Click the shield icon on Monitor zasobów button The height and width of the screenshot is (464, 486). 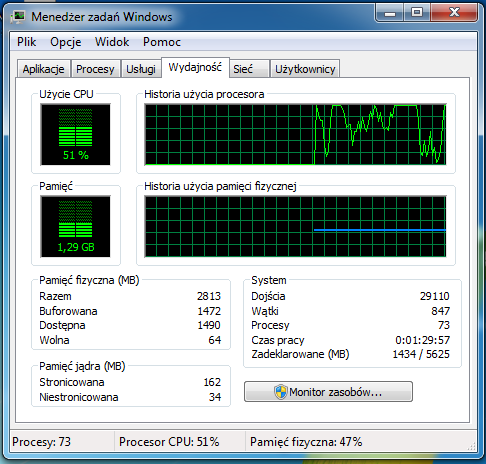pyautogui.click(x=281, y=392)
